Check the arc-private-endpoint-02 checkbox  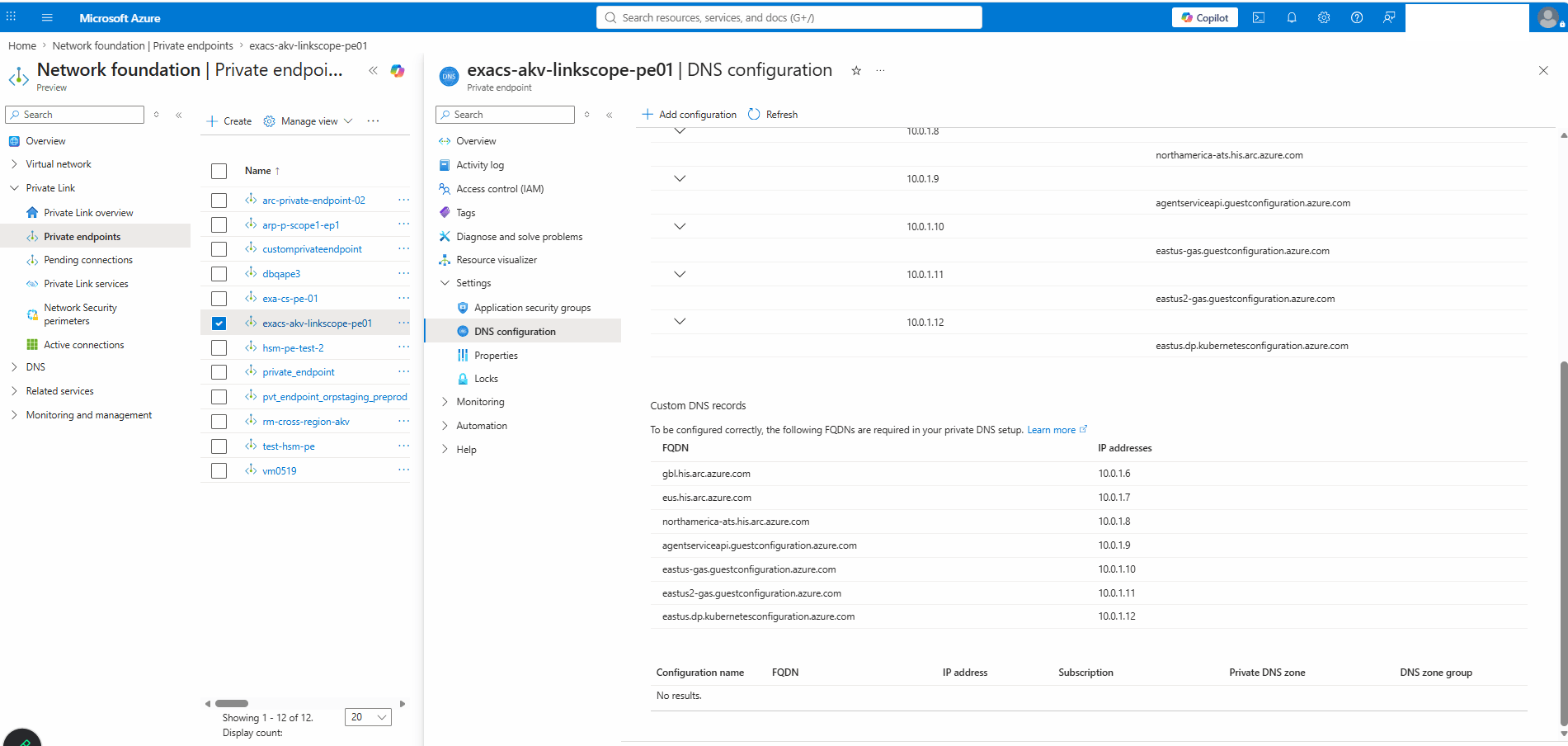tap(219, 201)
